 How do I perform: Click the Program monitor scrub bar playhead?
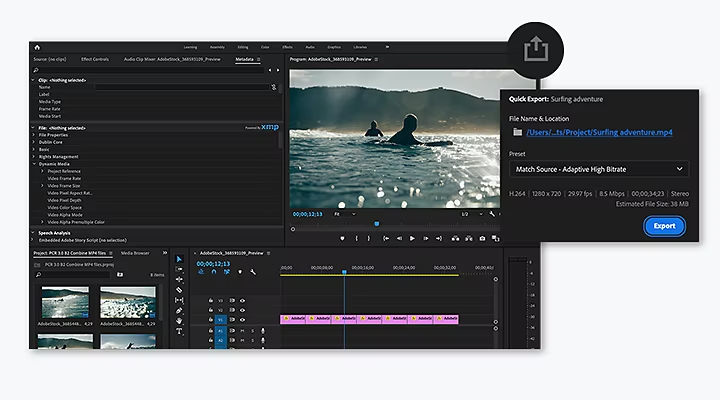(376, 224)
